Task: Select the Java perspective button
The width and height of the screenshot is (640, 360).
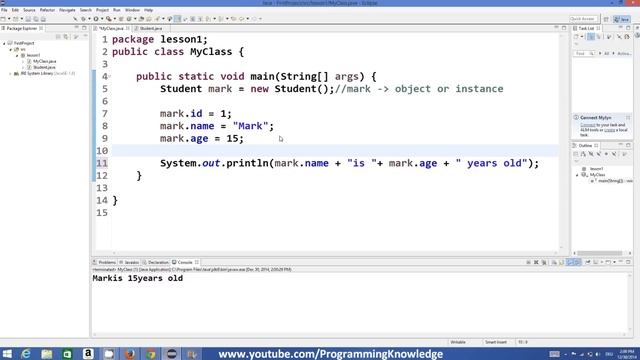Action: pyautogui.click(x=622, y=19)
